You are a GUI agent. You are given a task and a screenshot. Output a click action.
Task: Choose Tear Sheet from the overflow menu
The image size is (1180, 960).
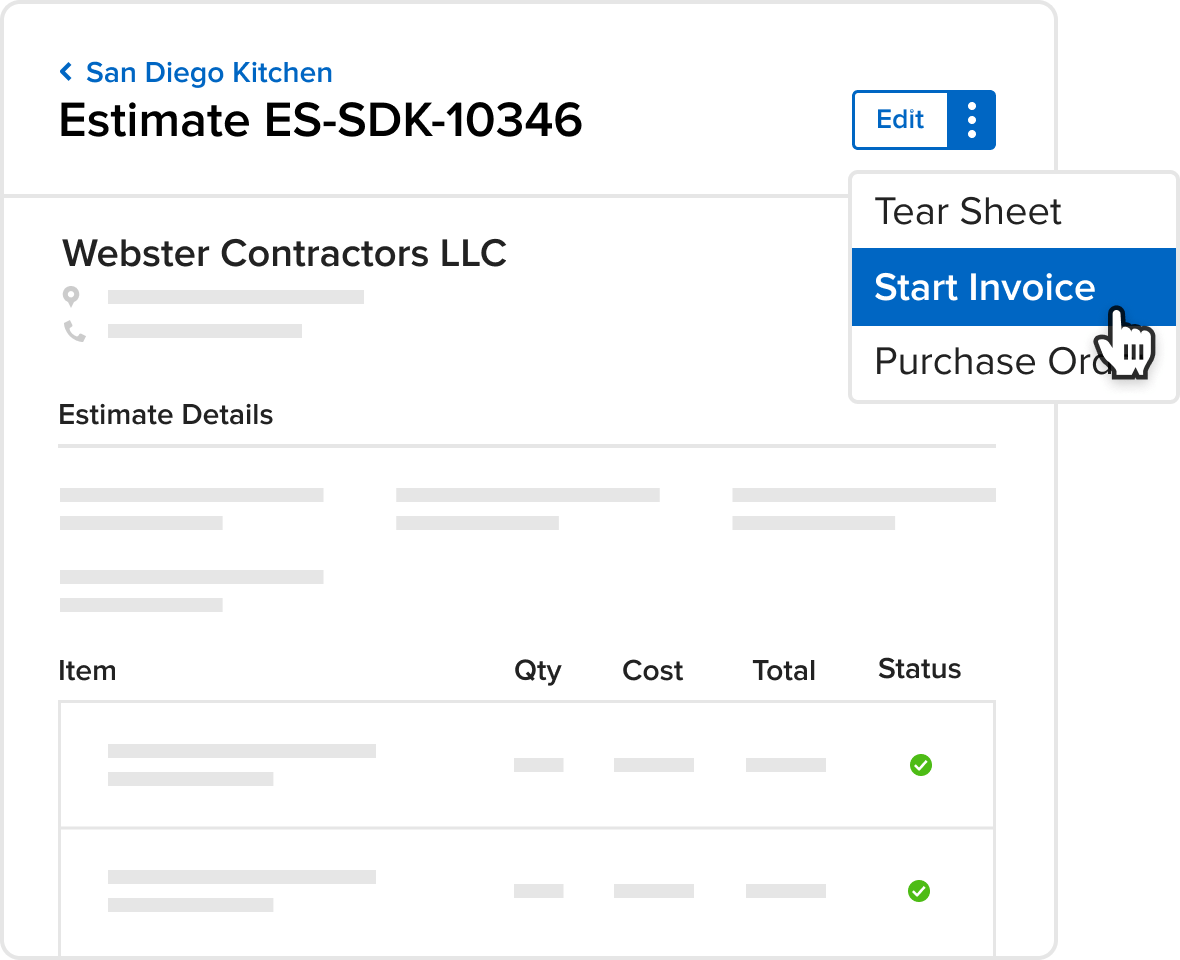[967, 211]
